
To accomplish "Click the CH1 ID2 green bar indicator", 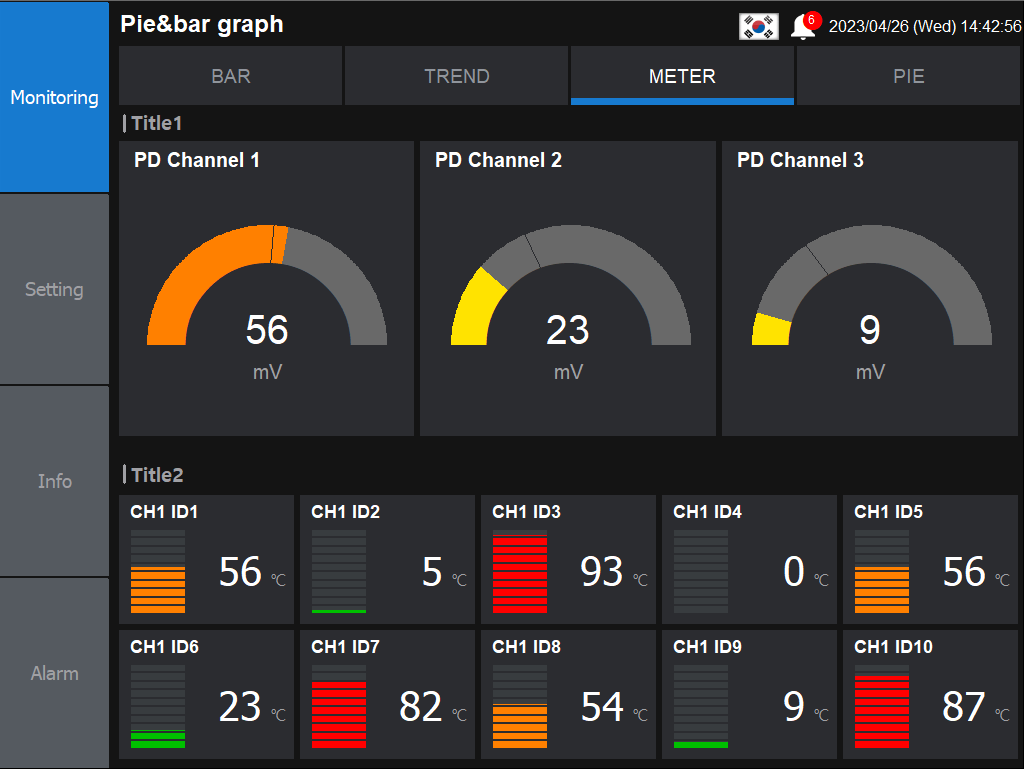I will pyautogui.click(x=339, y=572).
